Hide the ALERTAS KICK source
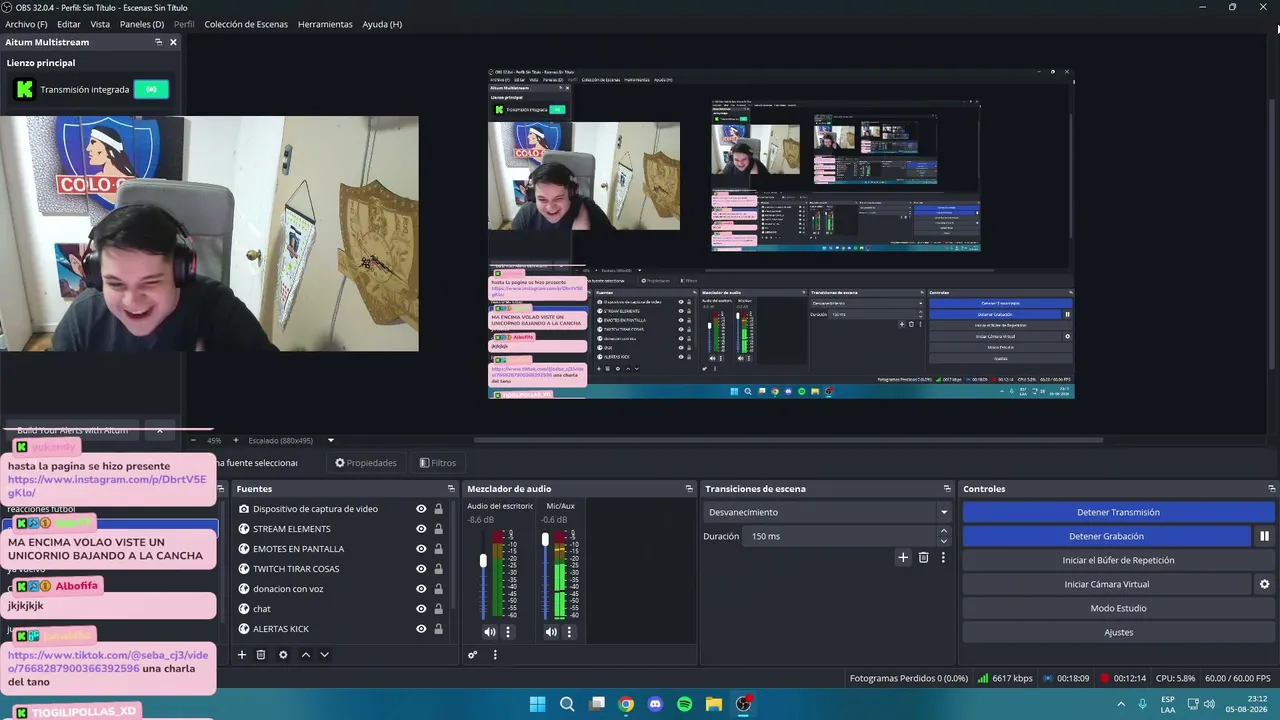1280x720 pixels. point(421,629)
